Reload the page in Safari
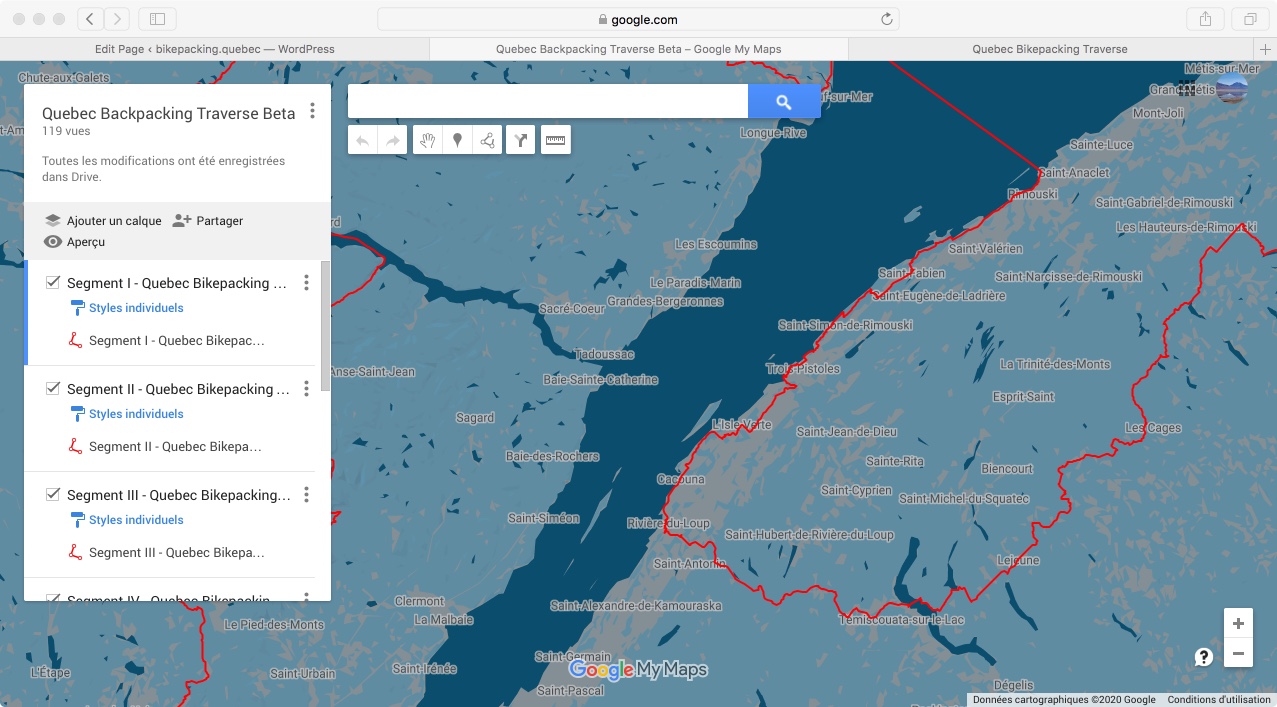 point(886,19)
